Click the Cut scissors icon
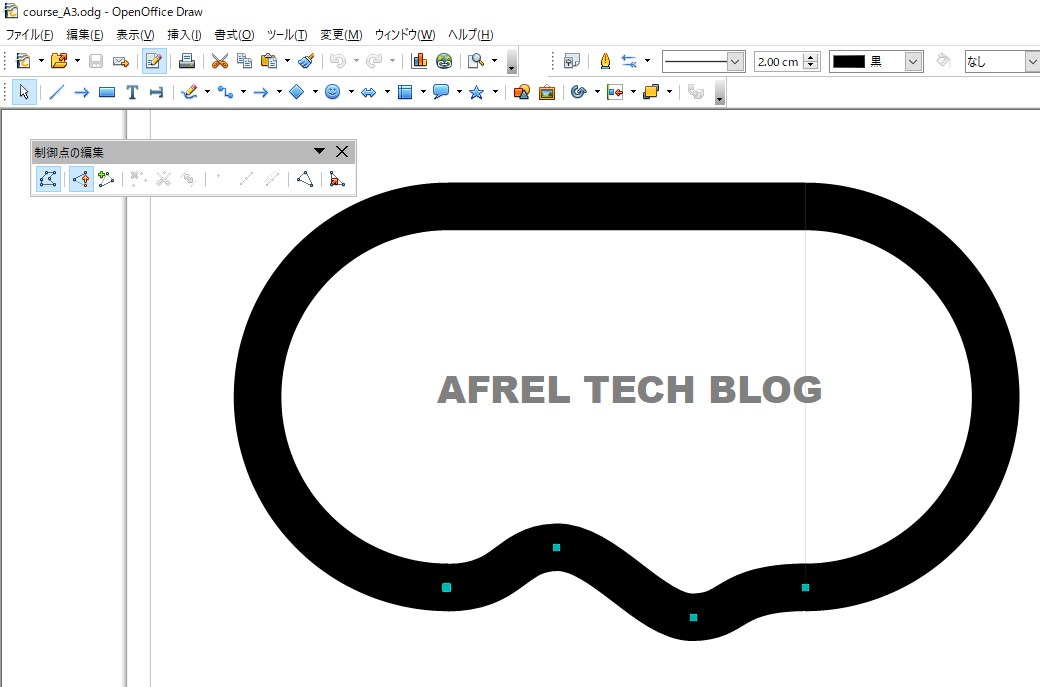Image resolution: width=1040 pixels, height=687 pixels. click(x=219, y=61)
